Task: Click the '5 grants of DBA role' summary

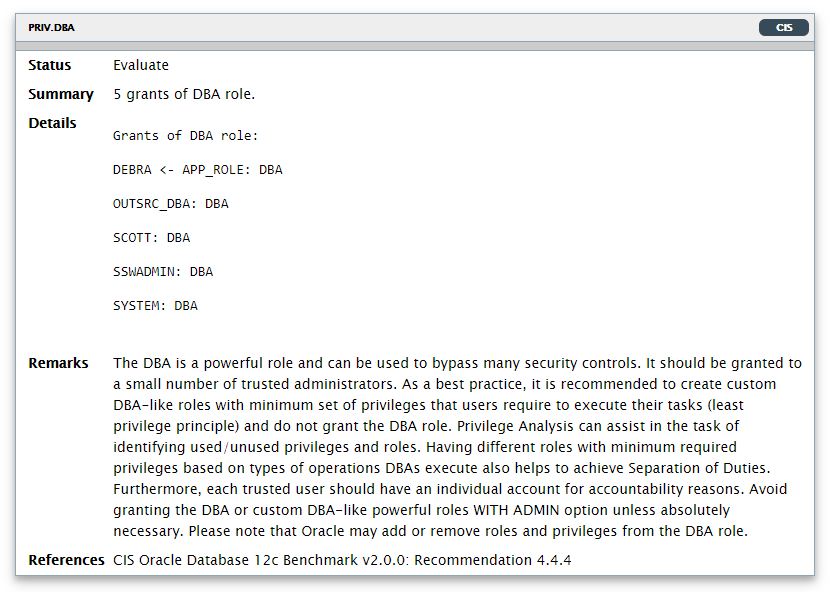Action: [x=184, y=94]
